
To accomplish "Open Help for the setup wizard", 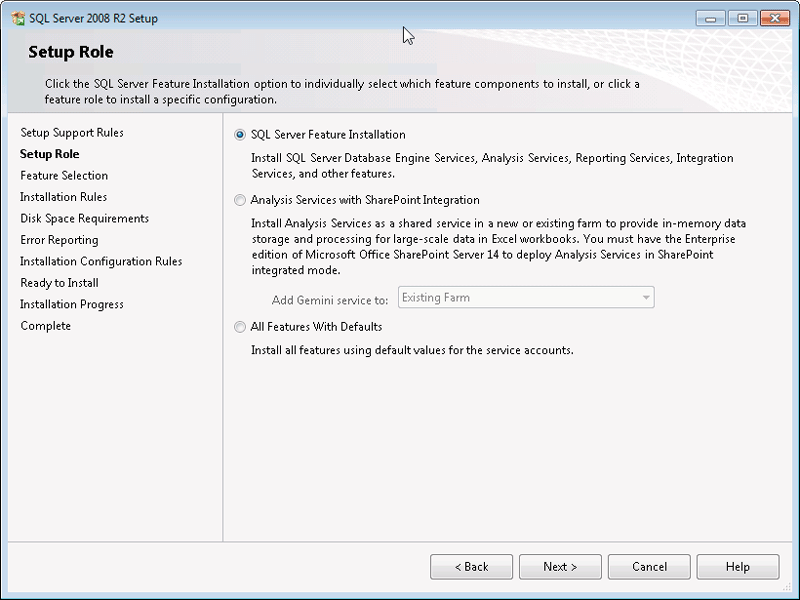I will 738,567.
